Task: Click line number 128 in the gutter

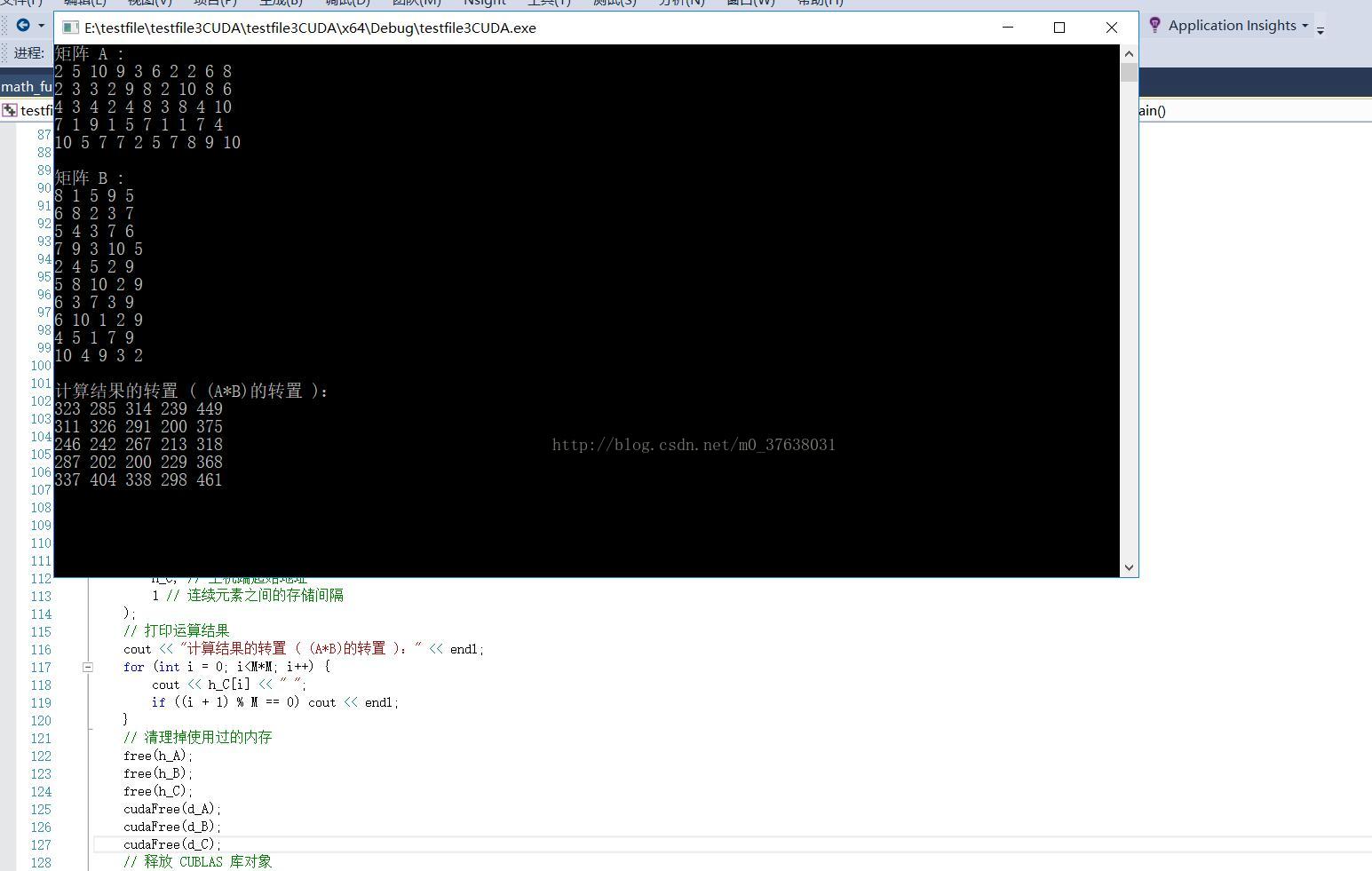Action: click(41, 863)
